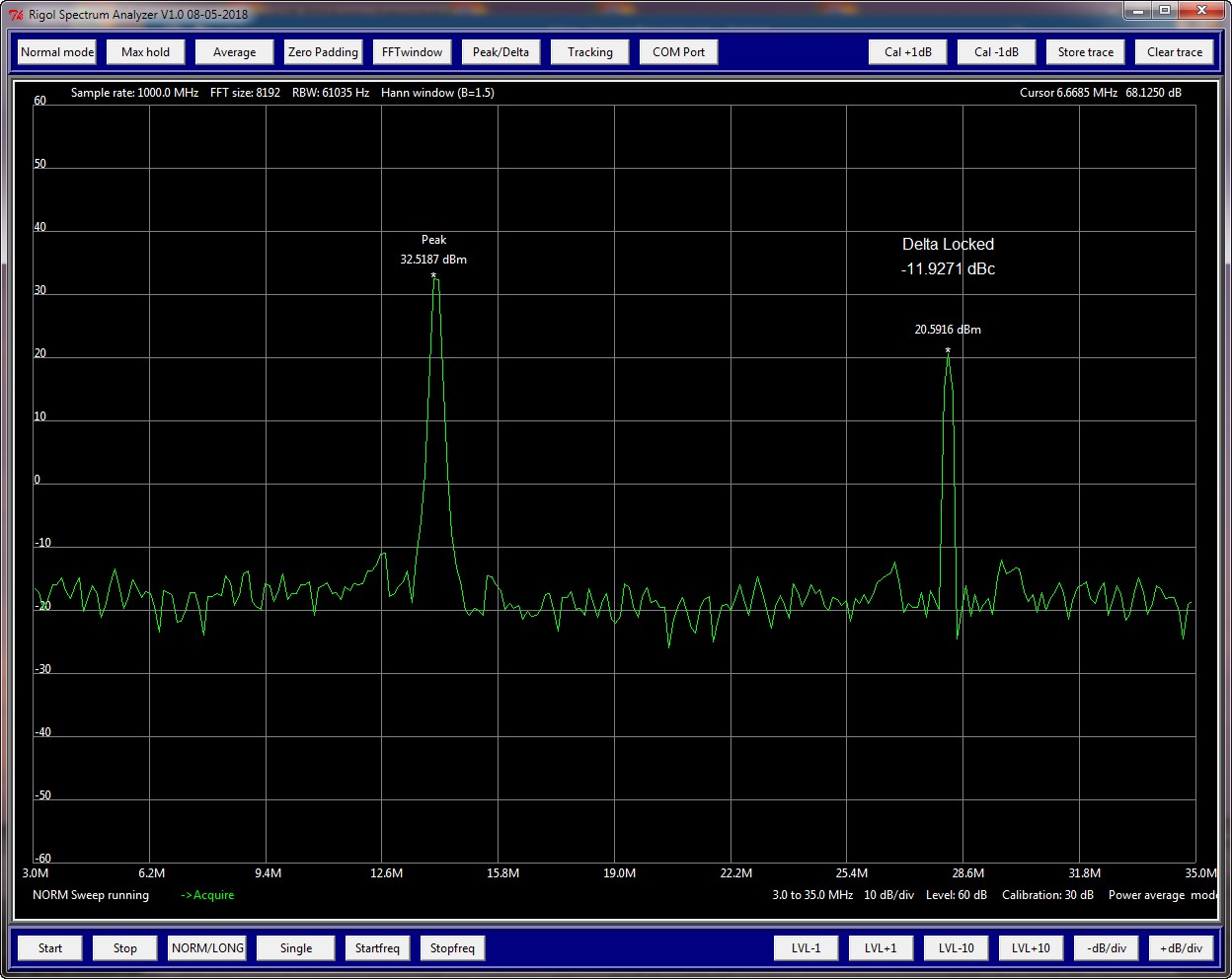Click the Rigol Spectrum Analyzer title icon
1232x979 pixels.
pyautogui.click(x=16, y=14)
